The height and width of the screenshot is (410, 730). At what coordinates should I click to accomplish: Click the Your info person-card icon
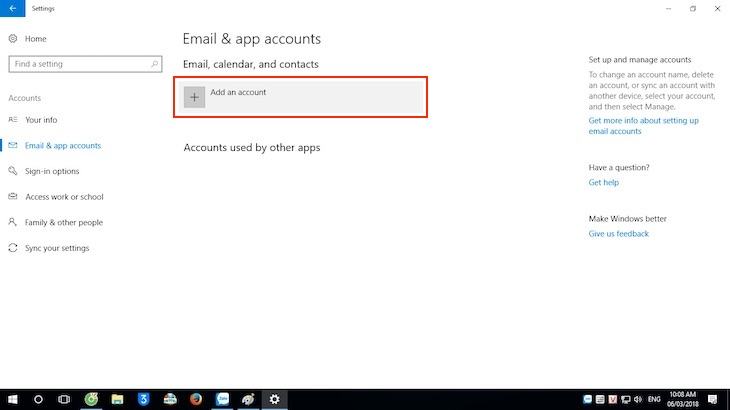coord(13,120)
